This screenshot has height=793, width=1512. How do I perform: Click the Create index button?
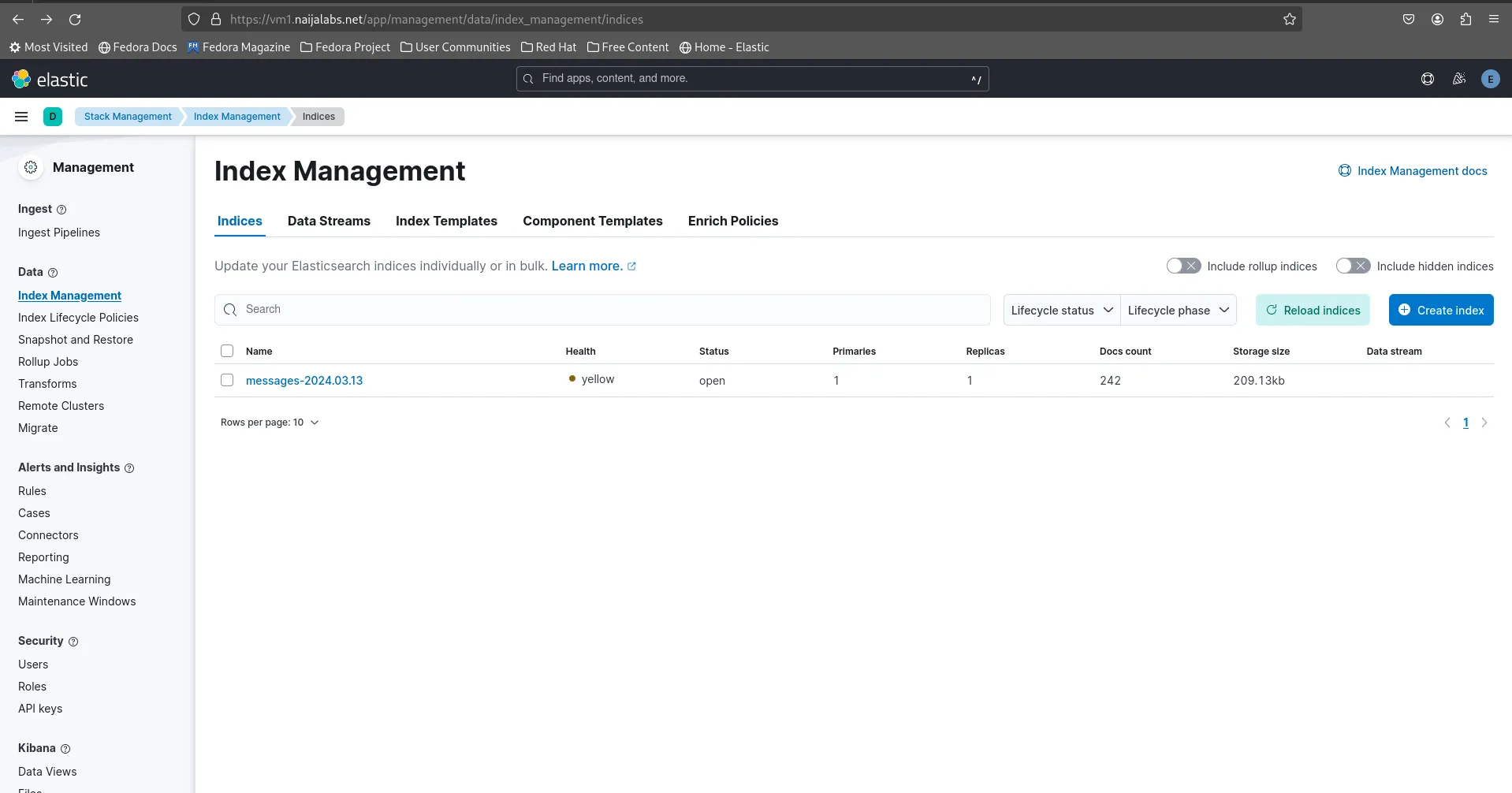(1441, 310)
